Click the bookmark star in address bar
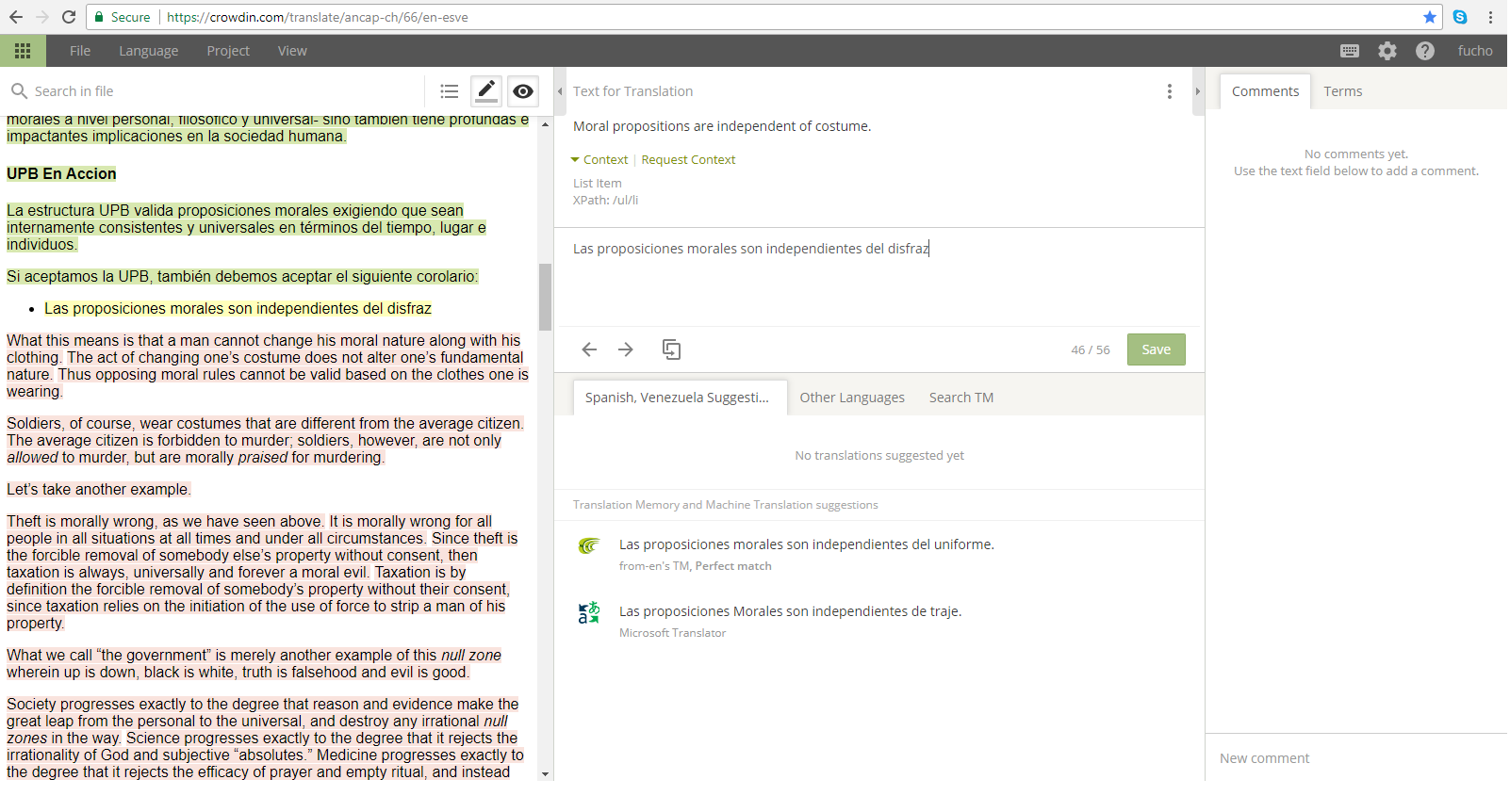The image size is (1510, 812). pos(1430,17)
